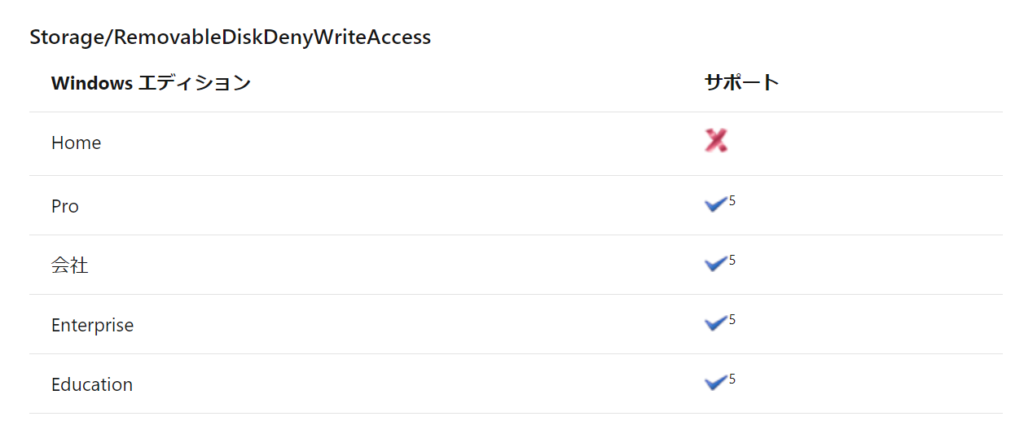This screenshot has height=421, width=1024.
Task: Click the blue checkmark in 会社 row
Action: coord(716,264)
